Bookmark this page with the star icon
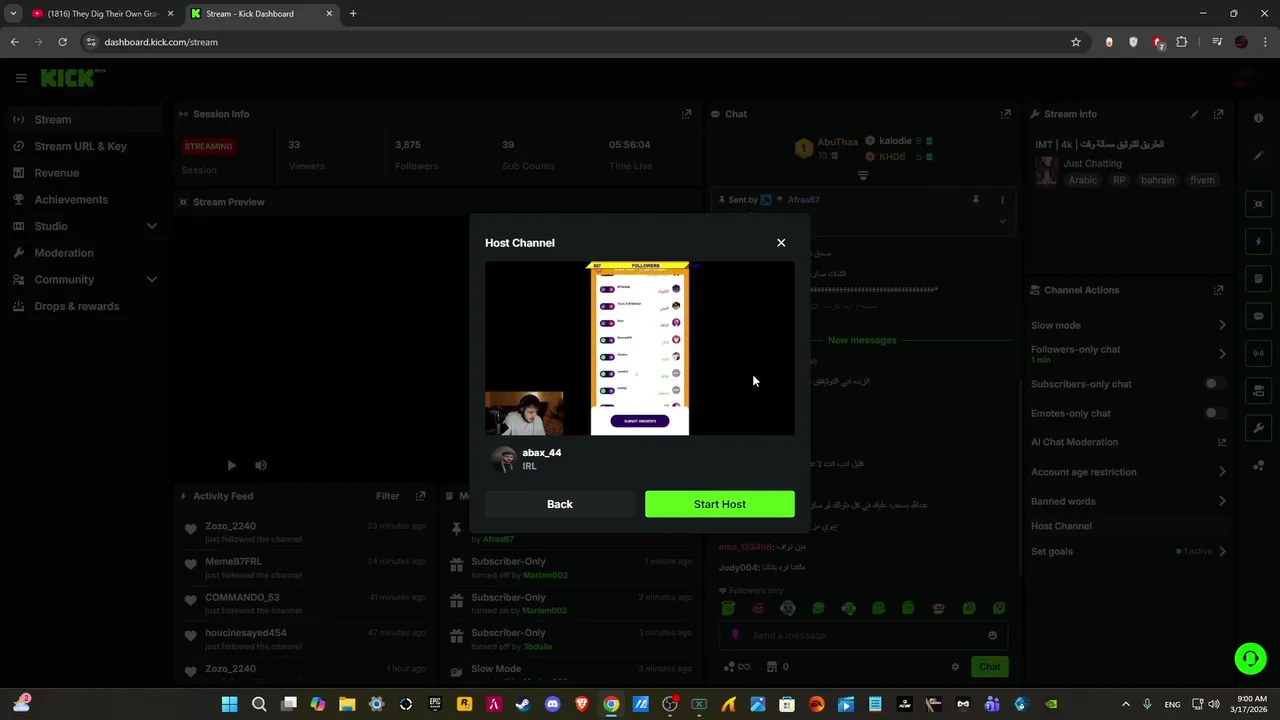This screenshot has height=720, width=1280. [1076, 42]
